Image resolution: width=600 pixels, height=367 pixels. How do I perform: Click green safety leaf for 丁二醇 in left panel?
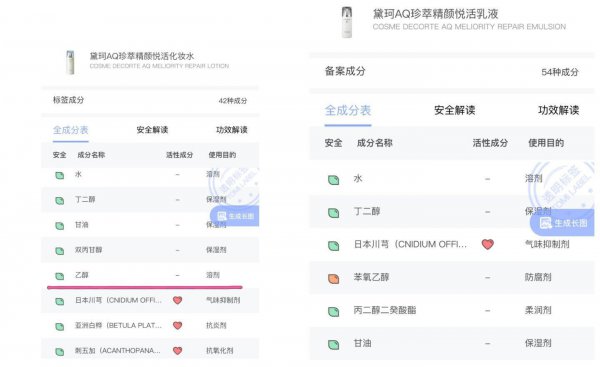coord(59,200)
